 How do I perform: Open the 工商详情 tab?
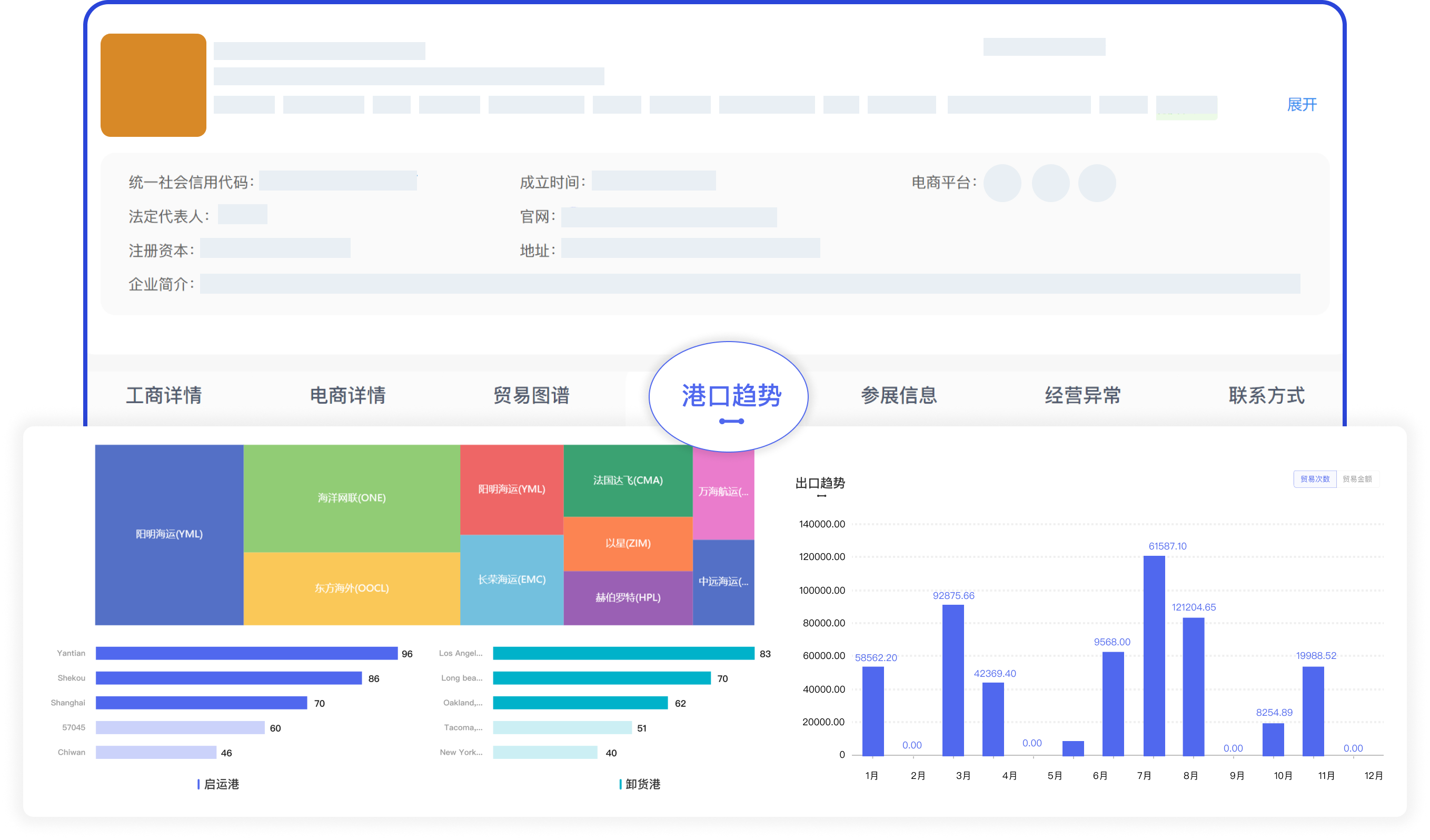164,395
